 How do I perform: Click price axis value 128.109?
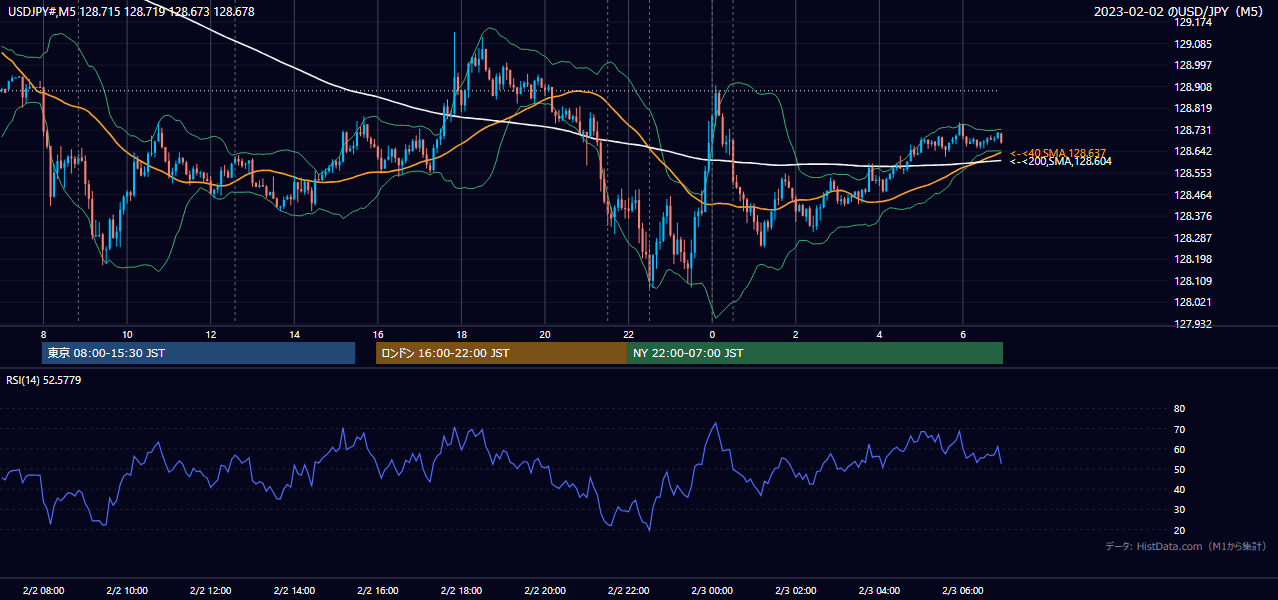coord(1193,281)
